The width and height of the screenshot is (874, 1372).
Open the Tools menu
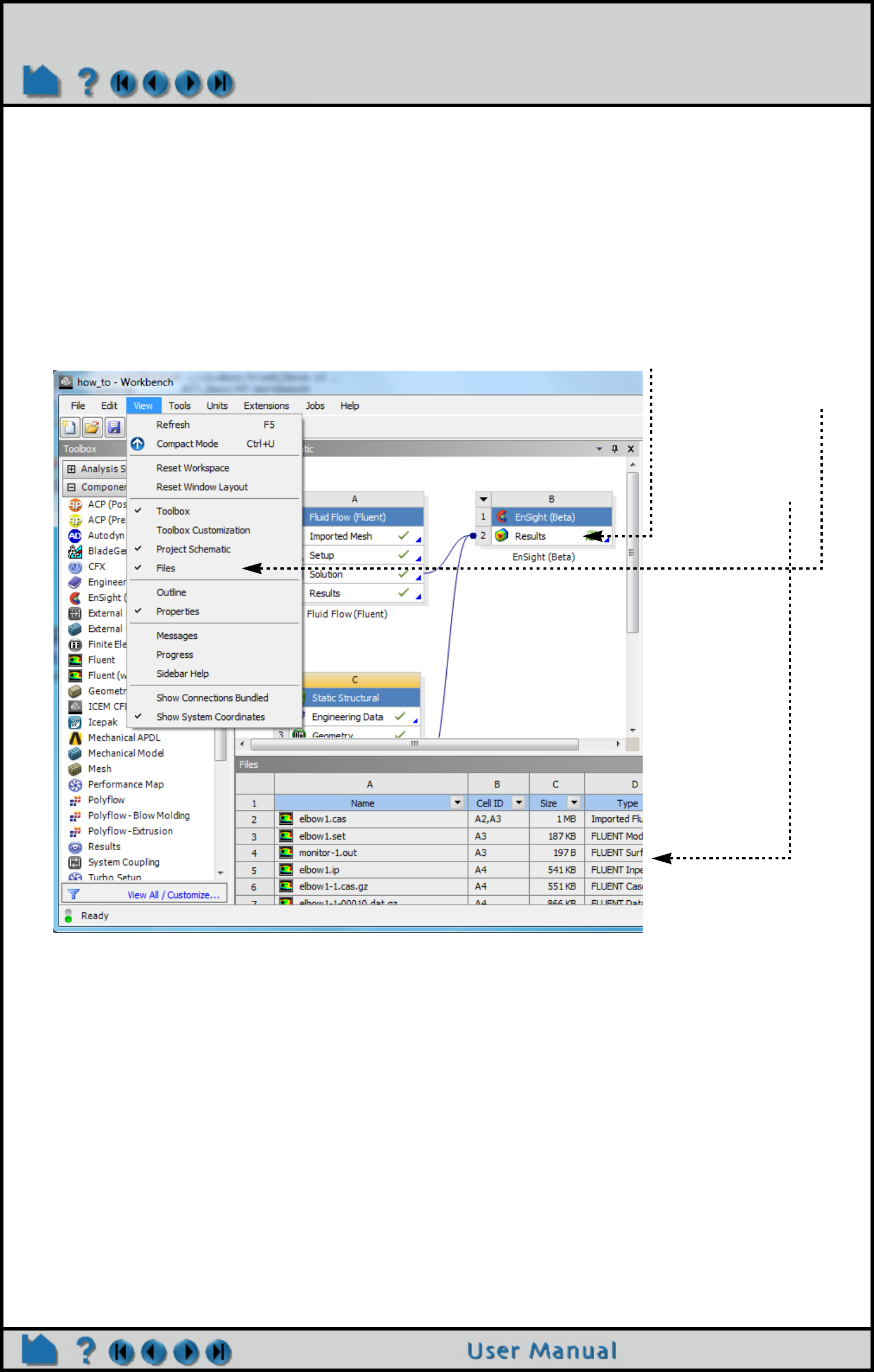[180, 405]
